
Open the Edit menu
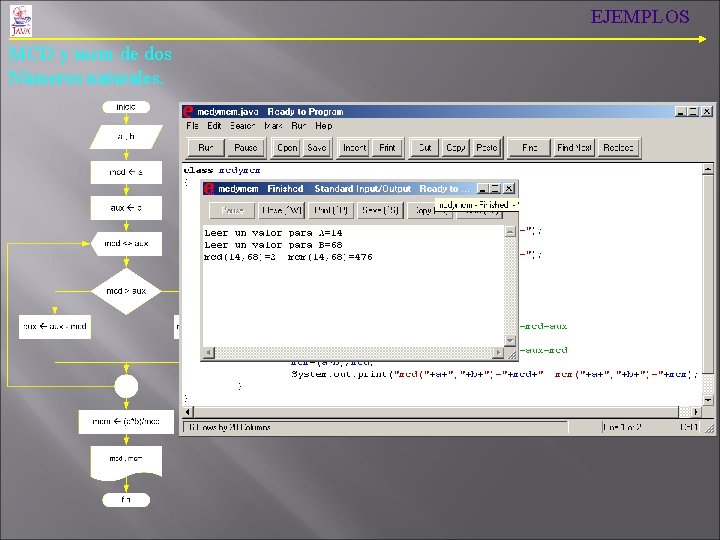[214, 126]
